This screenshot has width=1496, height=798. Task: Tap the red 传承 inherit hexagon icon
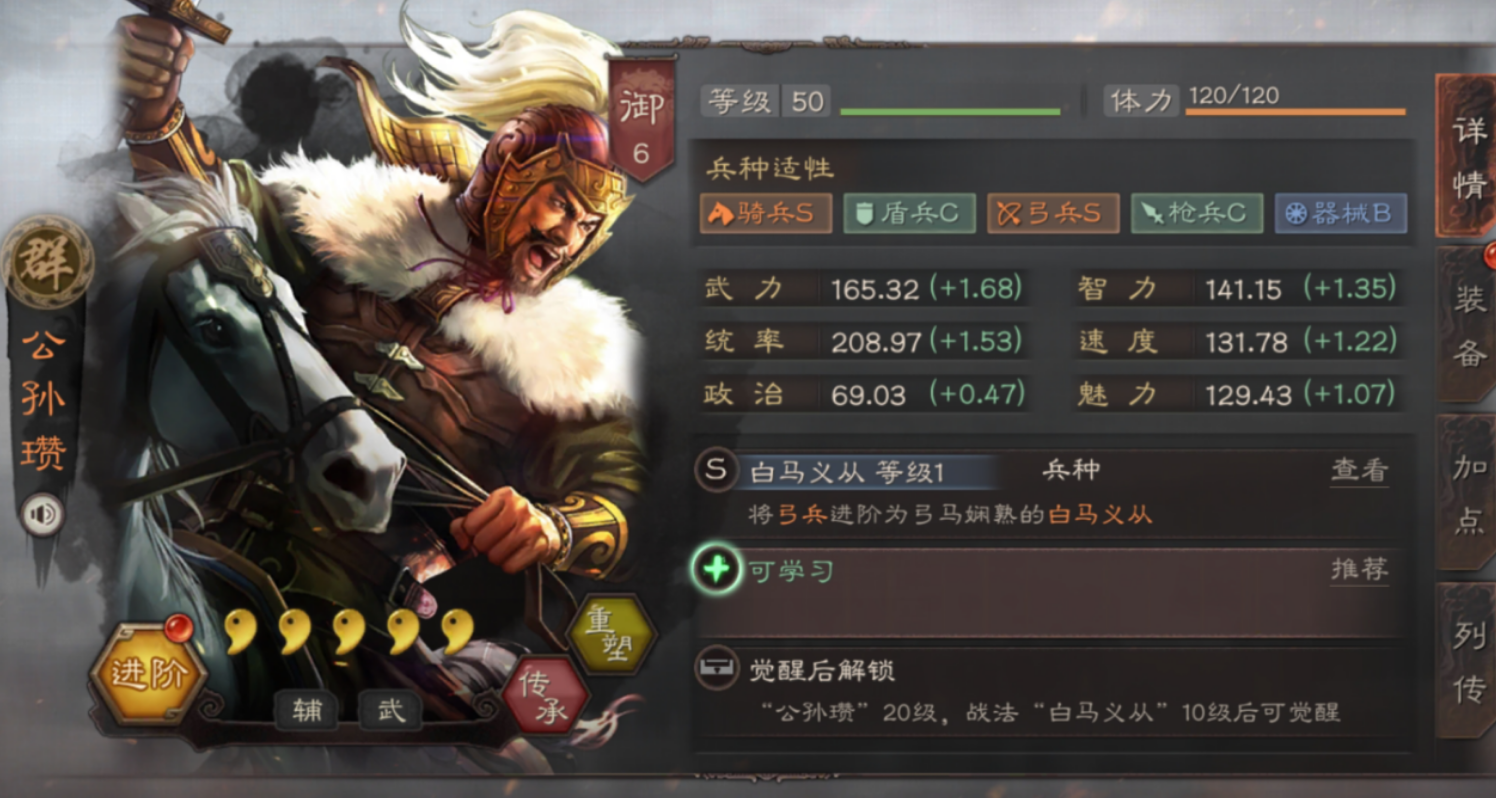click(545, 694)
